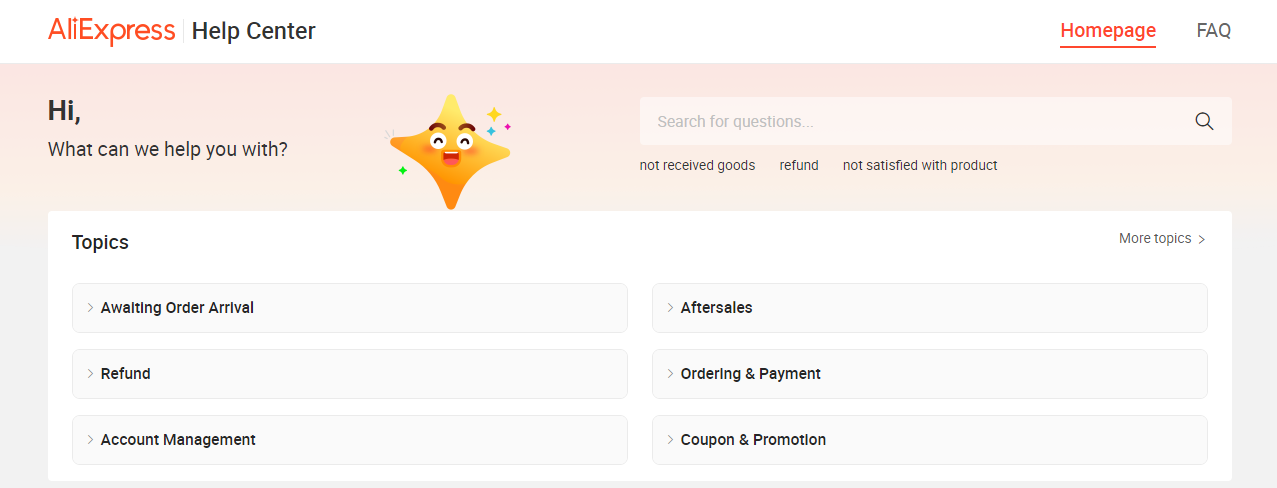The image size is (1277, 488).
Task: Switch to the Homepage tab
Action: [1108, 31]
